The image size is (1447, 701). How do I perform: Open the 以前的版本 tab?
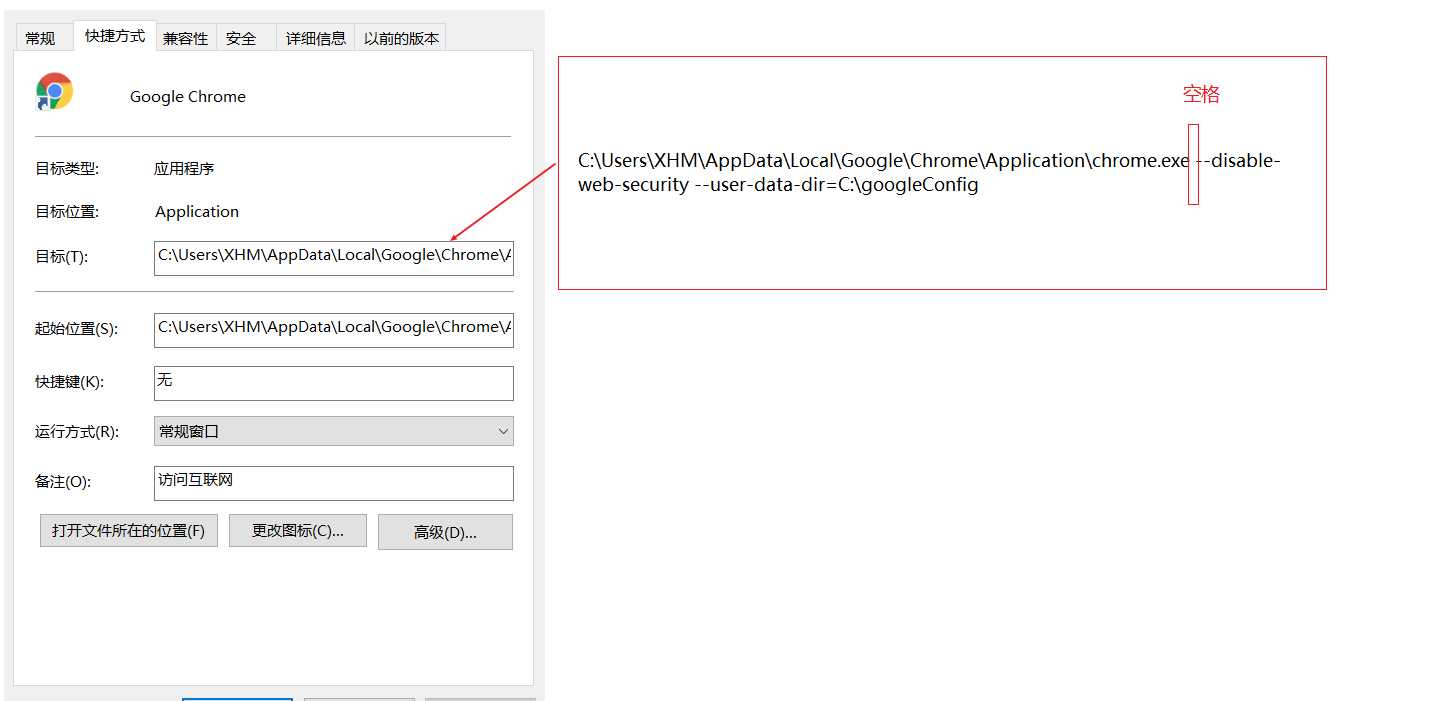pyautogui.click(x=401, y=38)
